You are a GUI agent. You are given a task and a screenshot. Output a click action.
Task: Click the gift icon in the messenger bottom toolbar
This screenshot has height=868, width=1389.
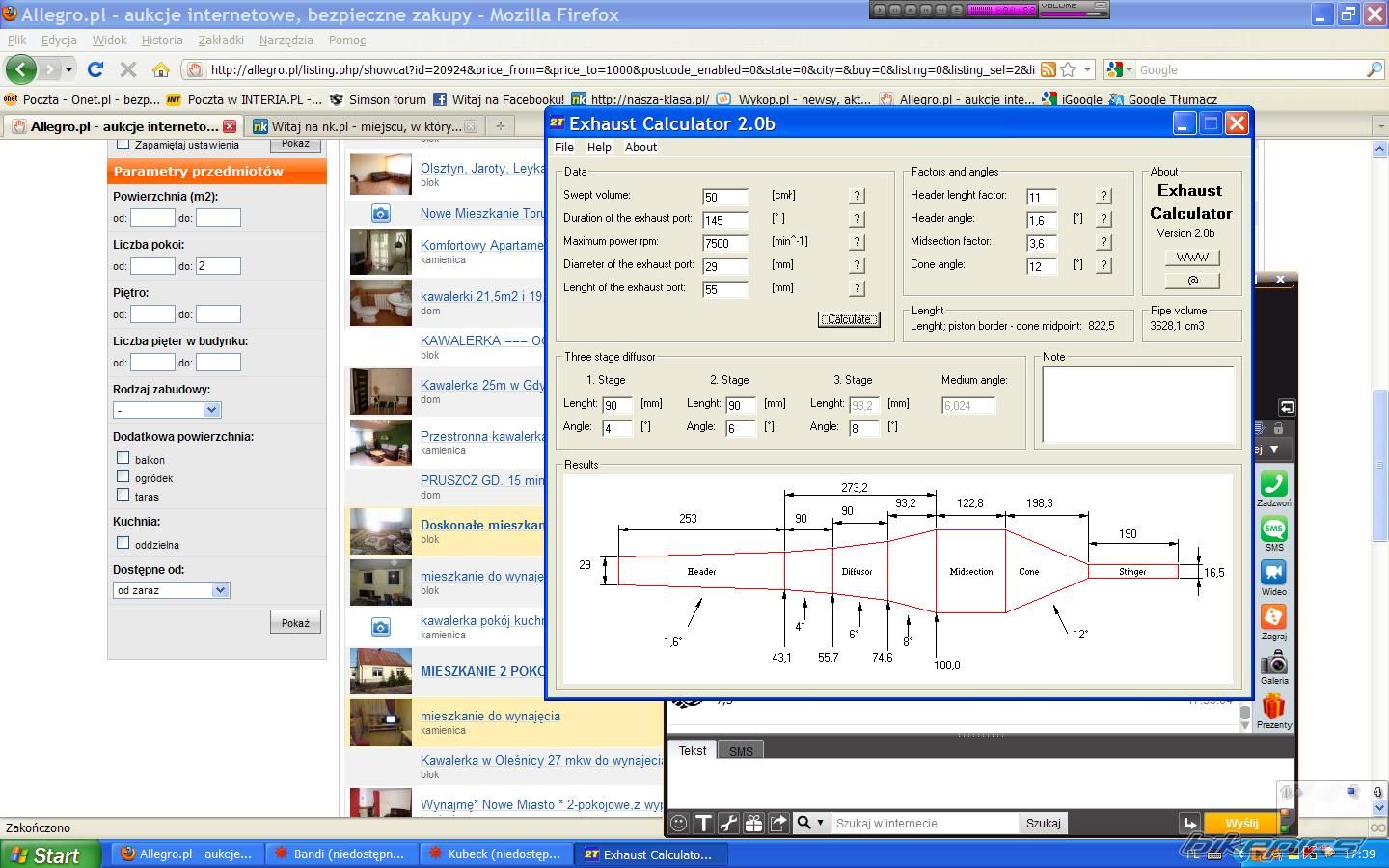coord(753,823)
